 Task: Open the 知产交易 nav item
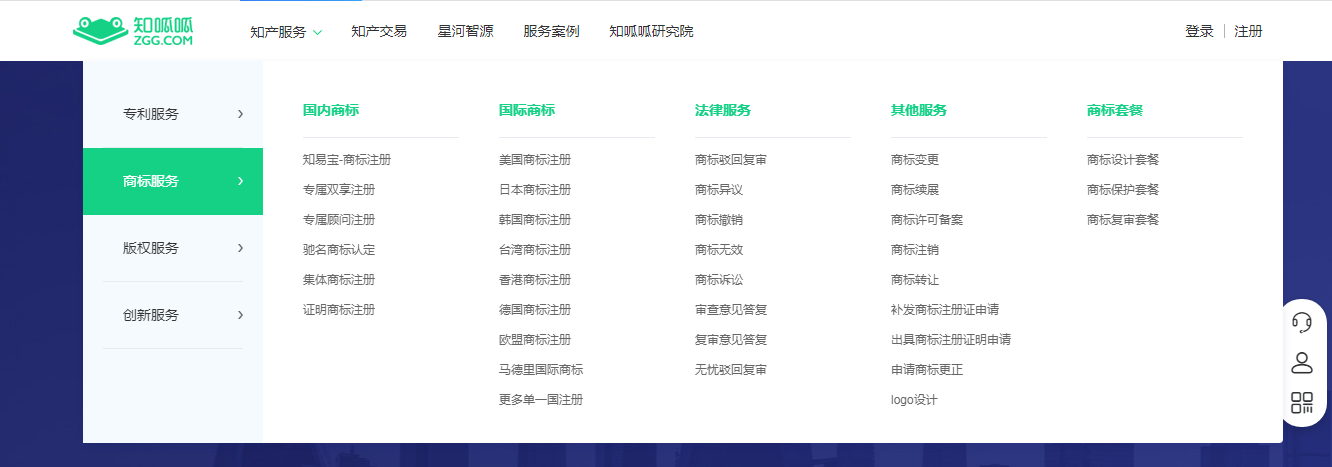click(x=379, y=31)
